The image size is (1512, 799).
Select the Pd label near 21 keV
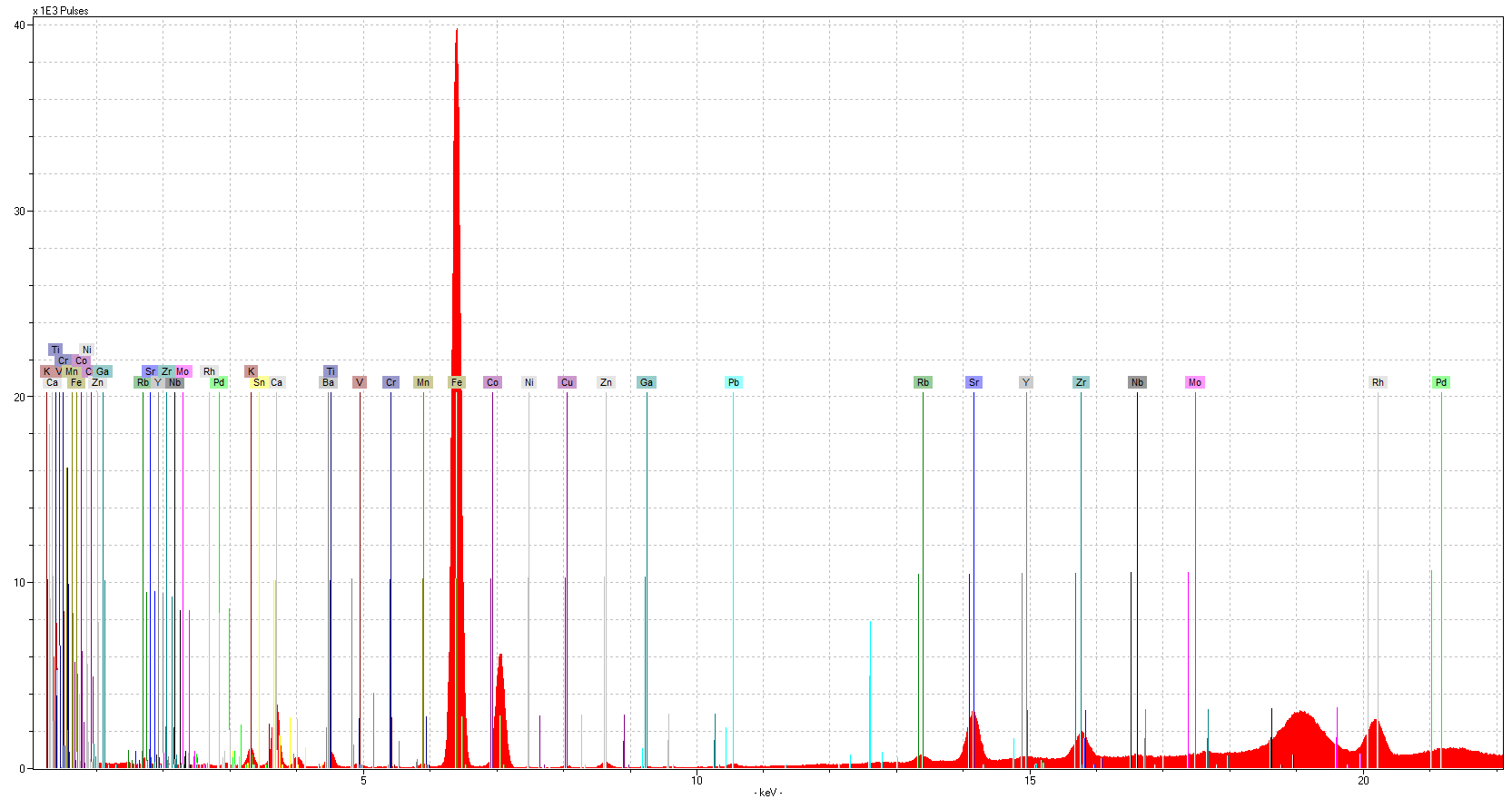coord(1441,382)
